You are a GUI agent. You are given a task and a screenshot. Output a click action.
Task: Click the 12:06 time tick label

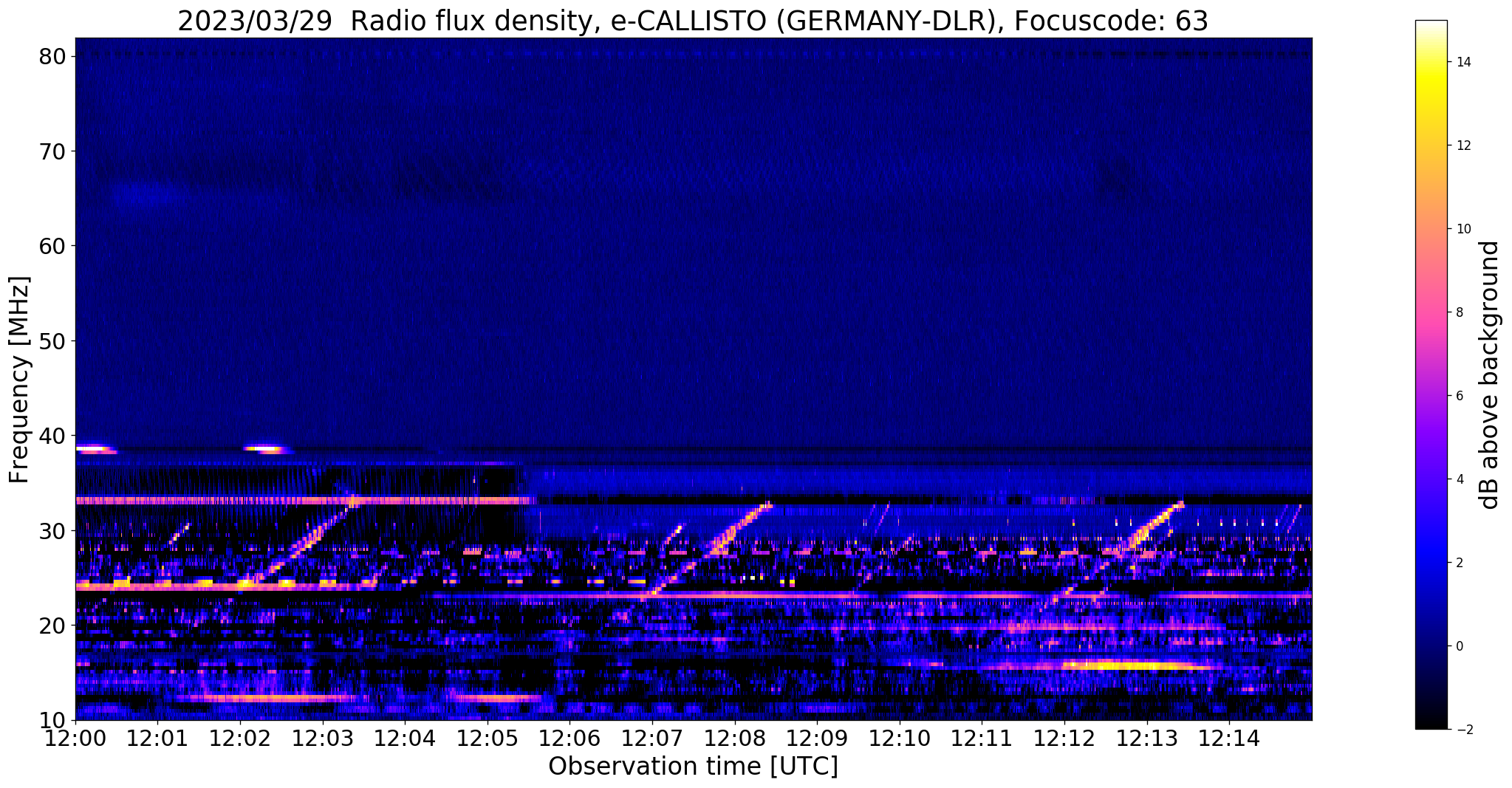(570, 739)
